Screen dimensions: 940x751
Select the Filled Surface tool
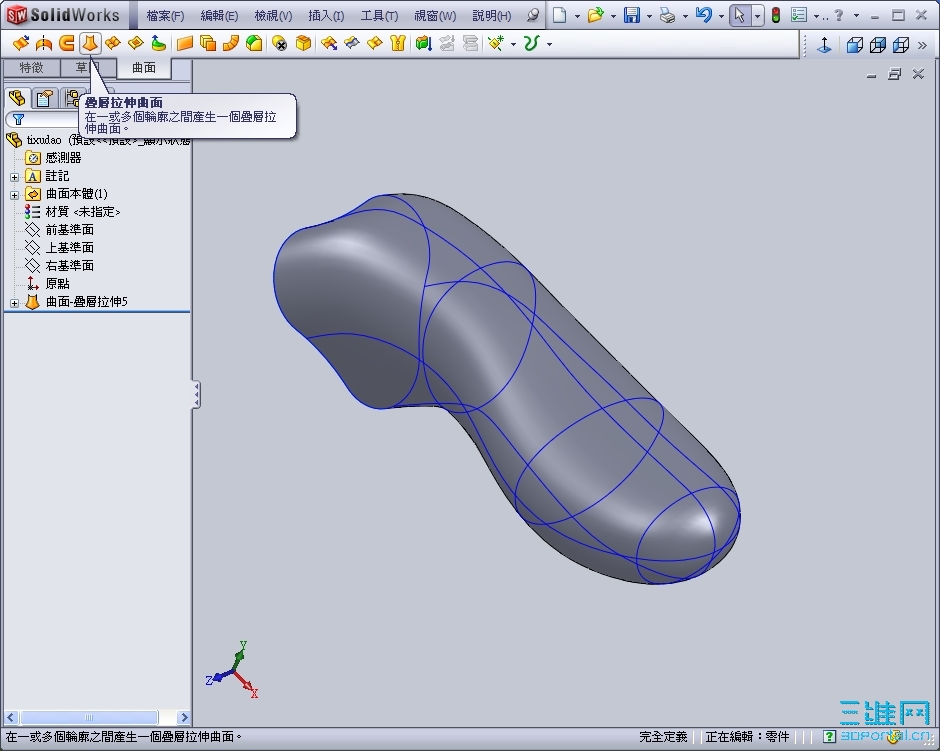[x=136, y=43]
